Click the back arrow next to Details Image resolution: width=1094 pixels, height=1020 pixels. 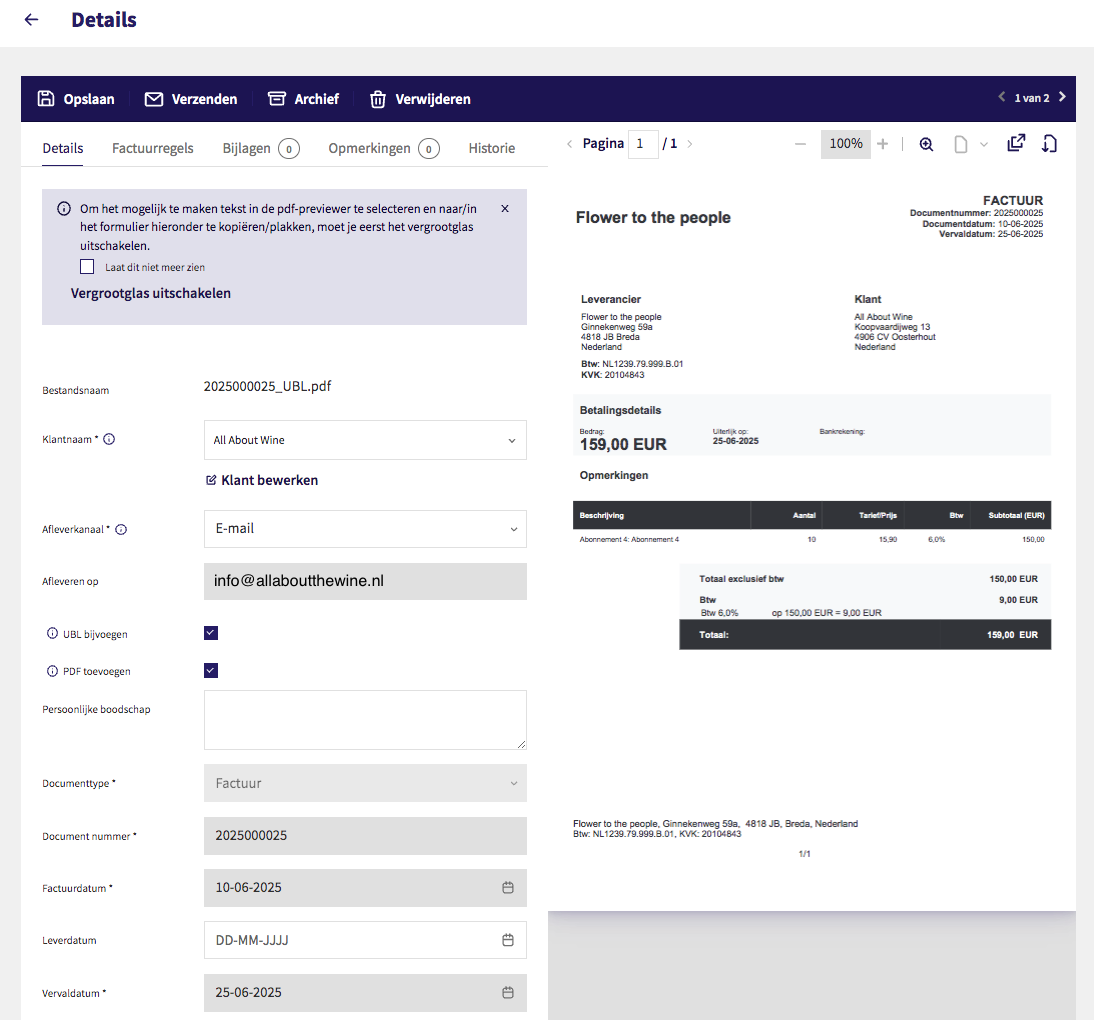pyautogui.click(x=31, y=20)
